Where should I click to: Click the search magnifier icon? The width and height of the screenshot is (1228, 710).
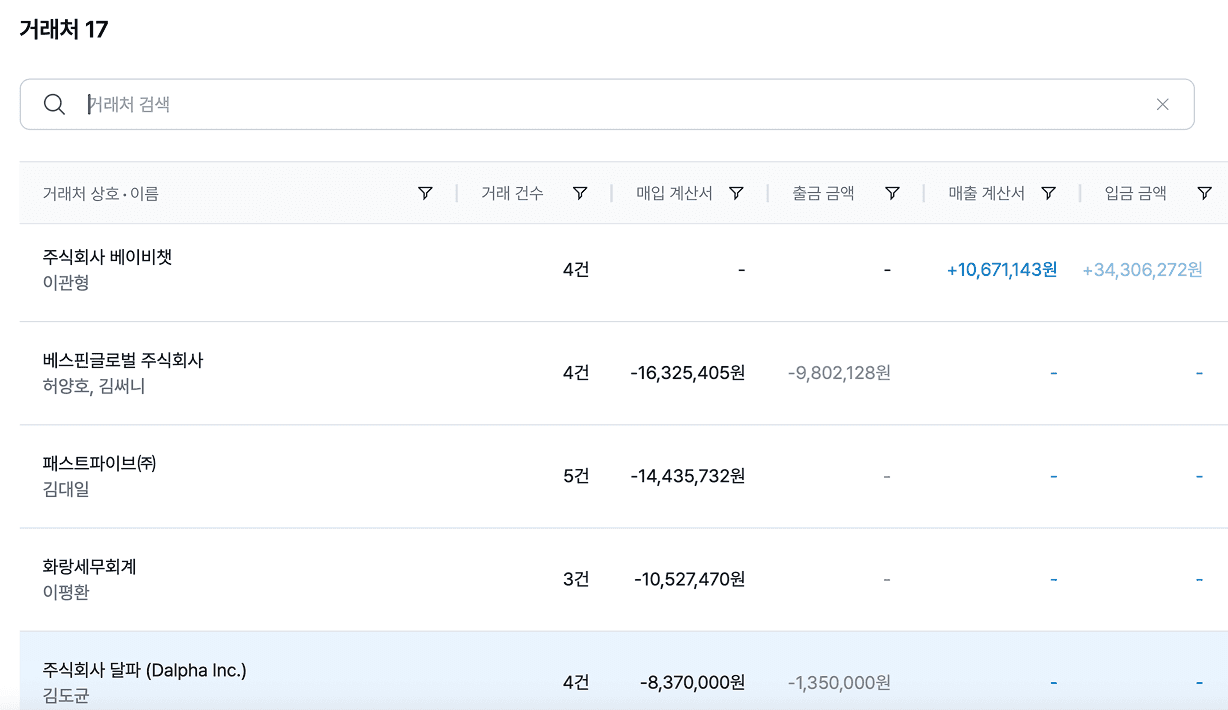click(x=54, y=104)
